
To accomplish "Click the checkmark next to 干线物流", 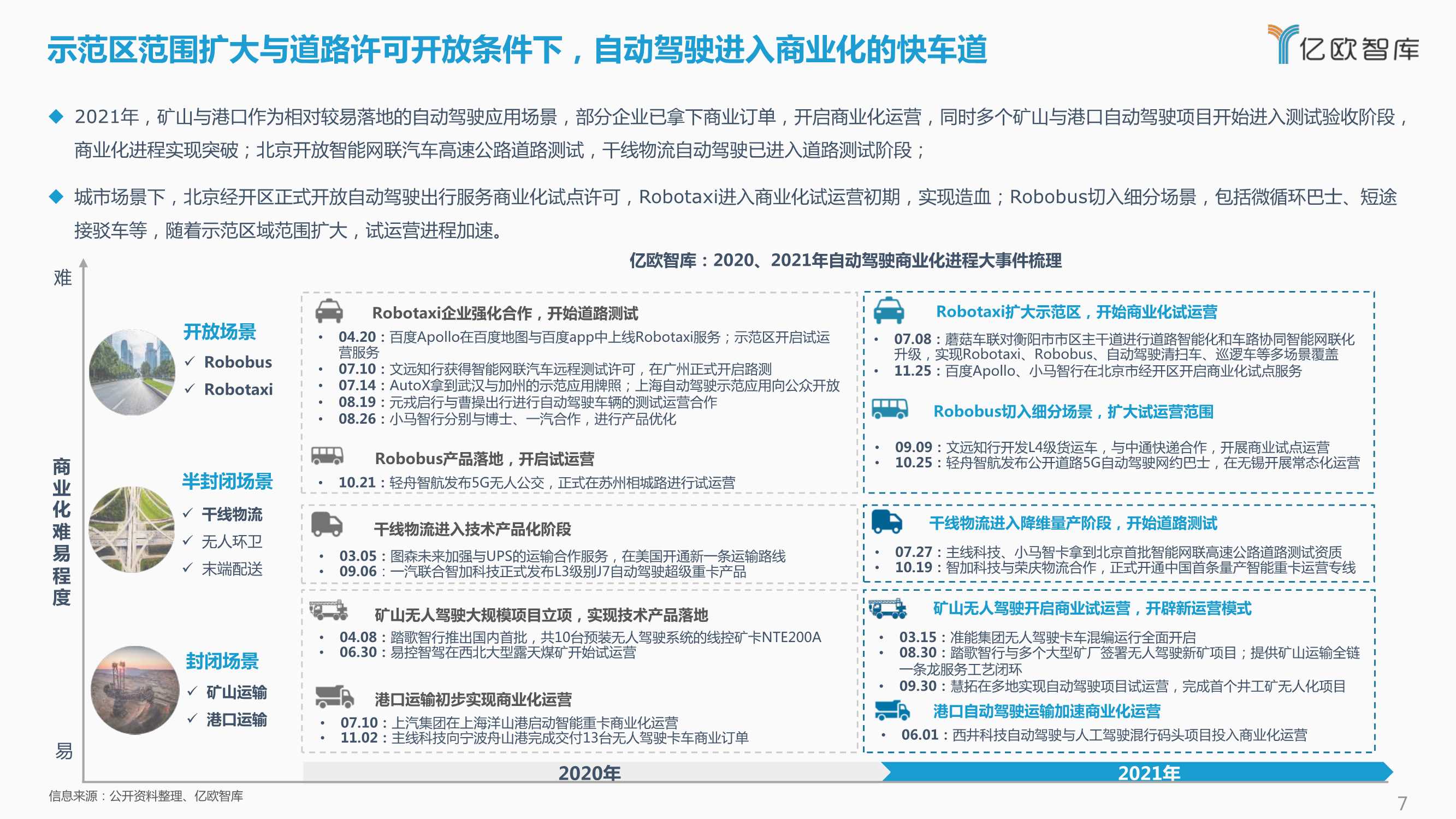I will coord(188,513).
